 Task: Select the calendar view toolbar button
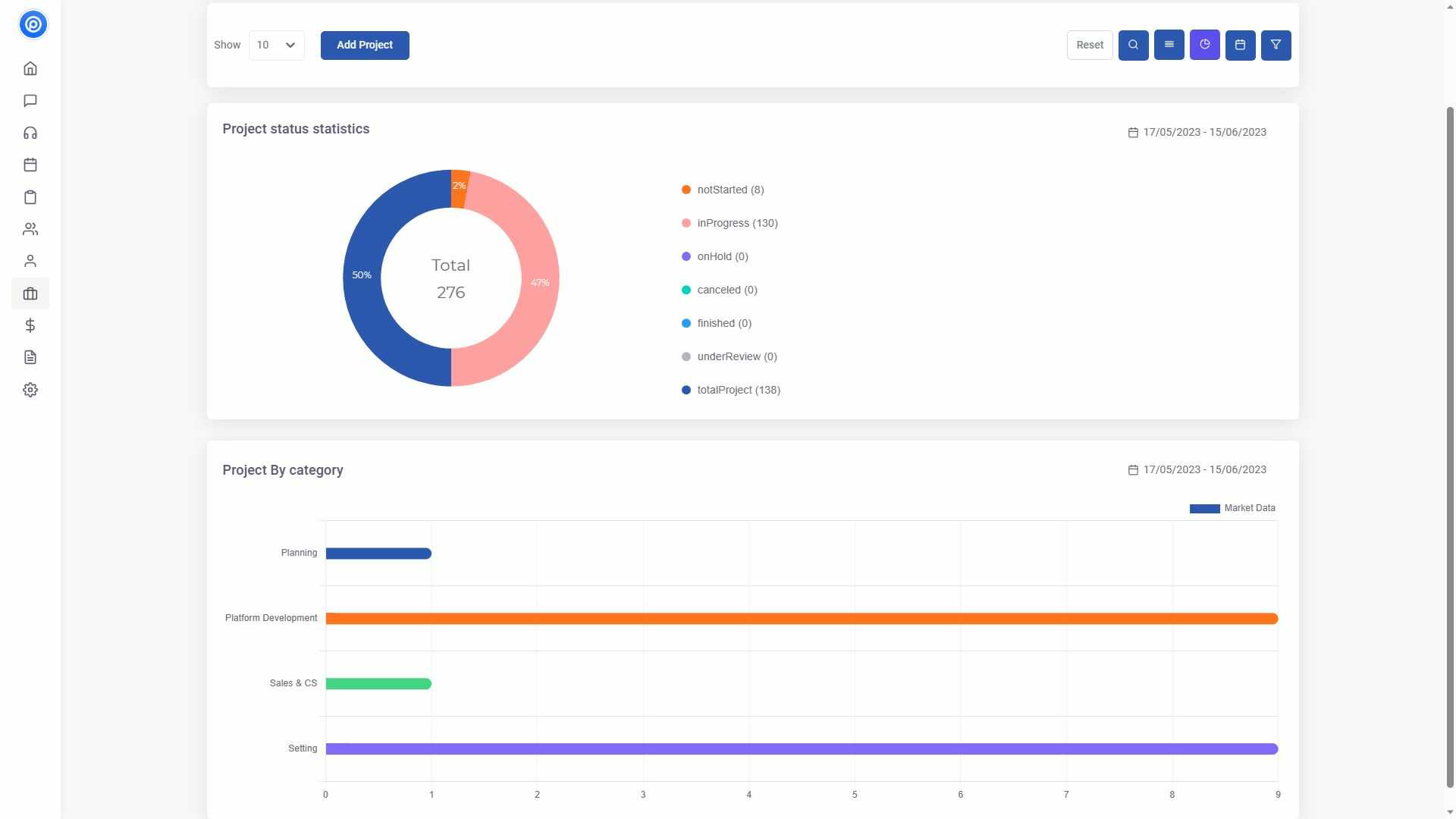point(1240,45)
